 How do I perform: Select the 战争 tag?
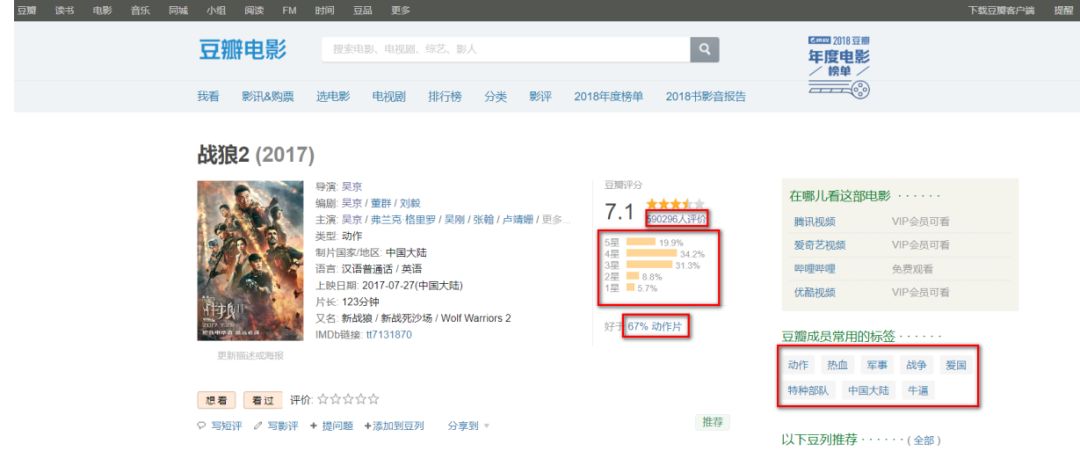click(917, 365)
